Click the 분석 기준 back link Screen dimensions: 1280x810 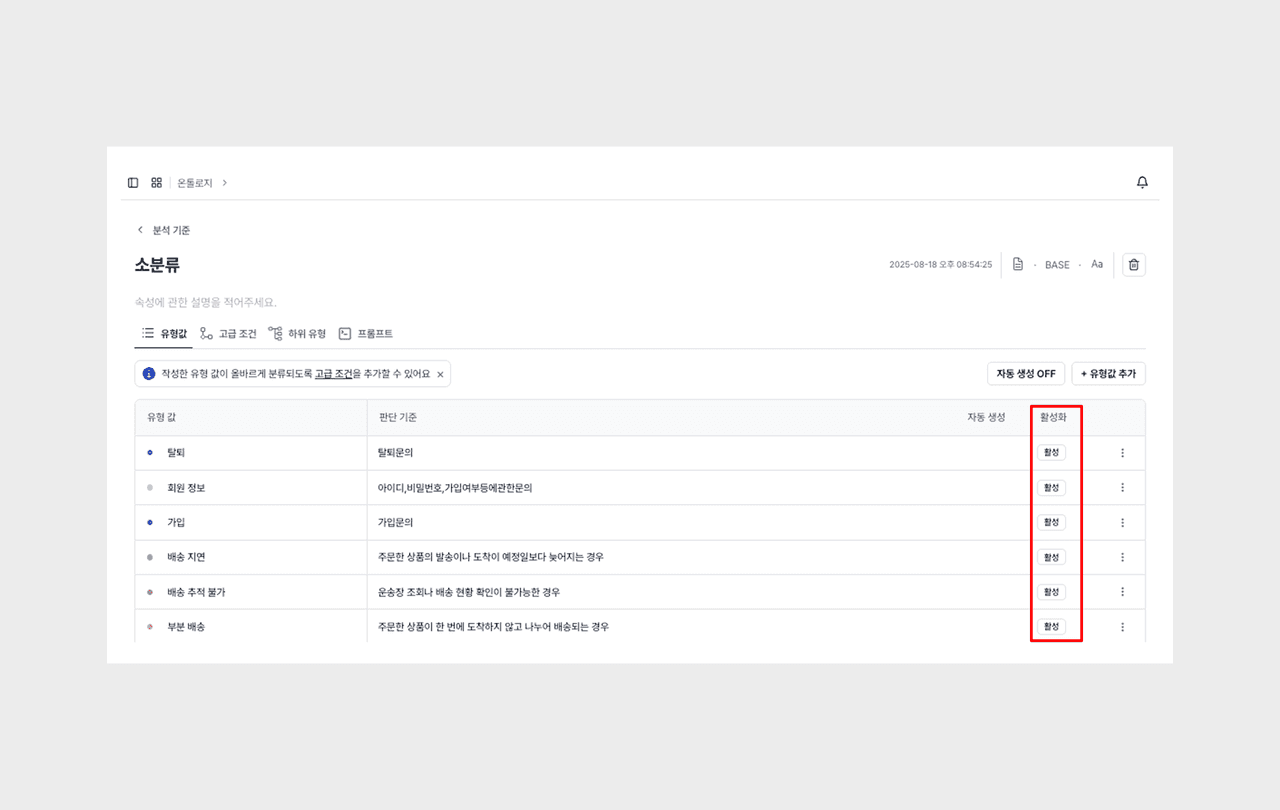click(171, 230)
